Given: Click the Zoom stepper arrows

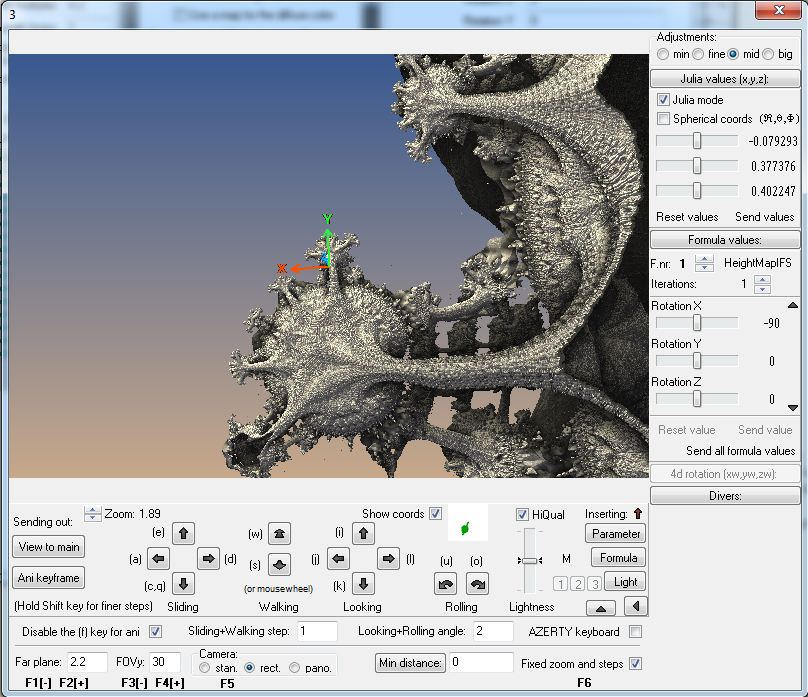Looking at the screenshot, I should pos(92,513).
